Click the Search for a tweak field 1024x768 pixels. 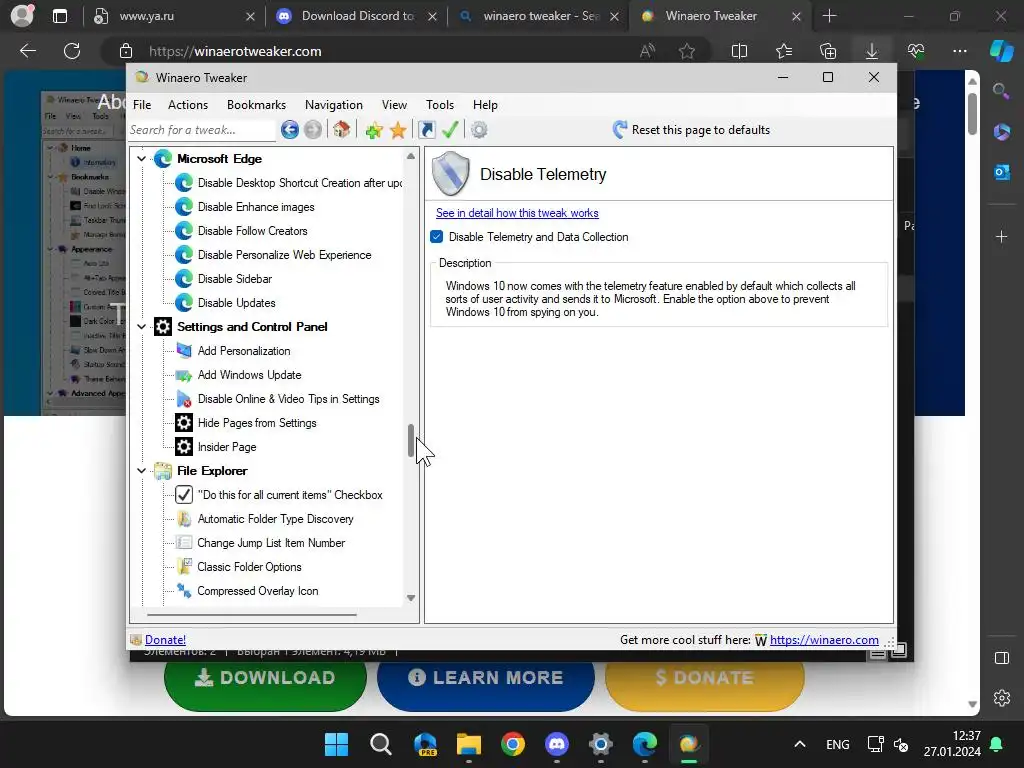202,130
